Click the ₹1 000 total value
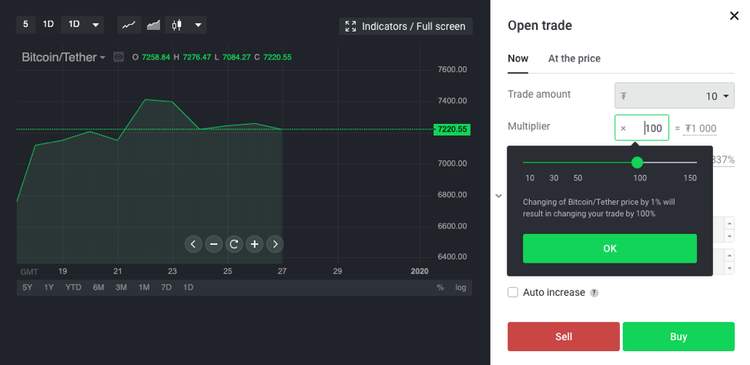Screen dimensions: 750x365 click(700, 128)
